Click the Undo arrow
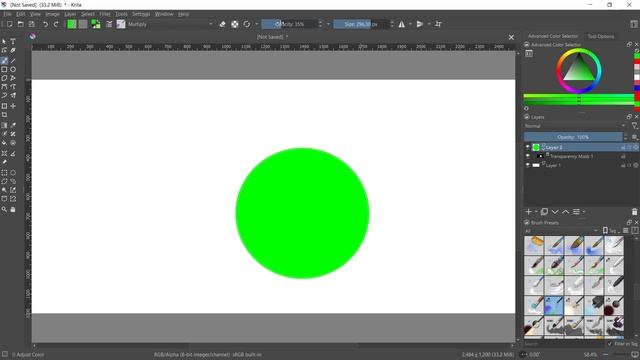The image size is (640, 360). [45, 24]
